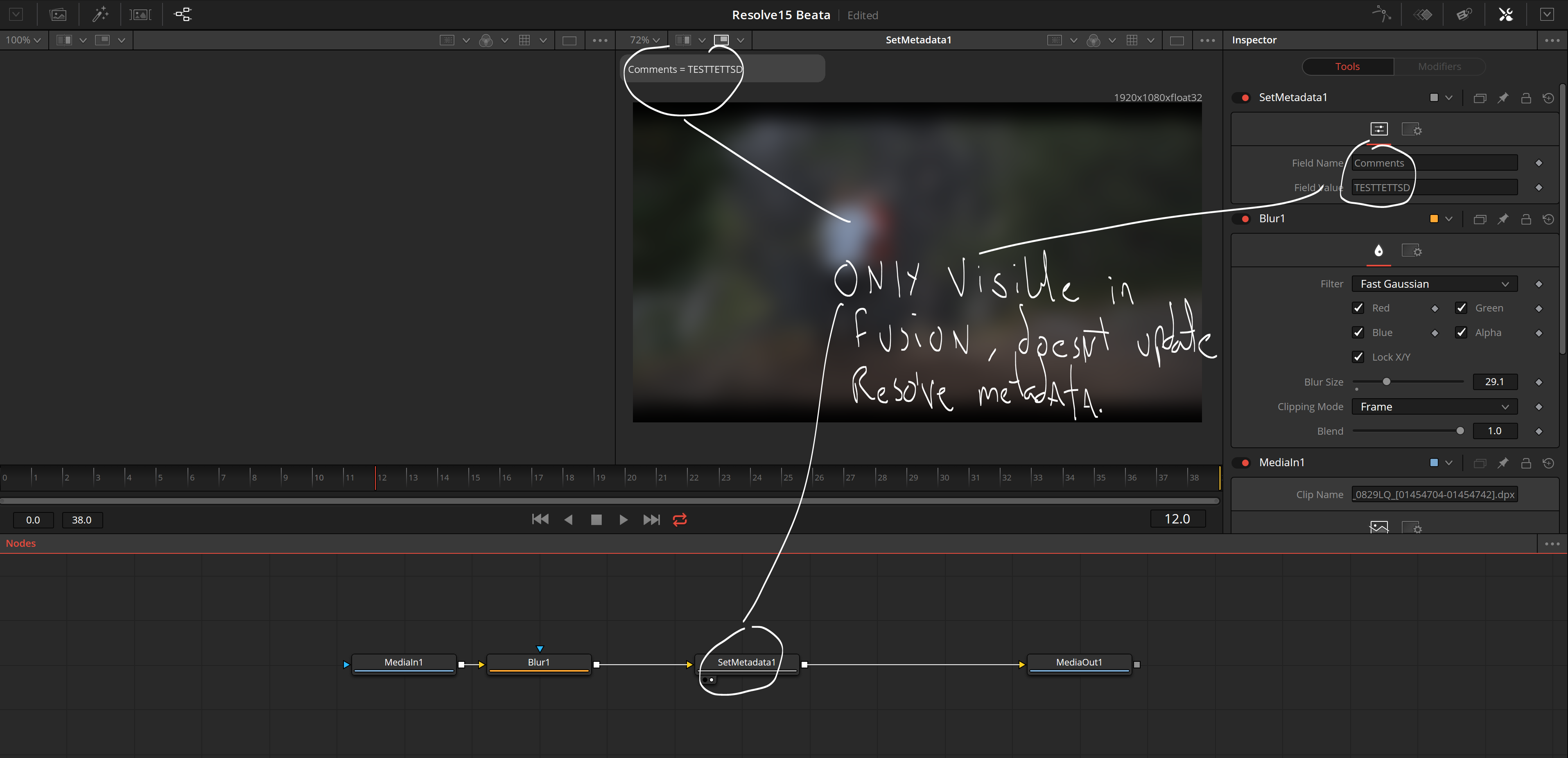Stop playback

pyautogui.click(x=596, y=519)
